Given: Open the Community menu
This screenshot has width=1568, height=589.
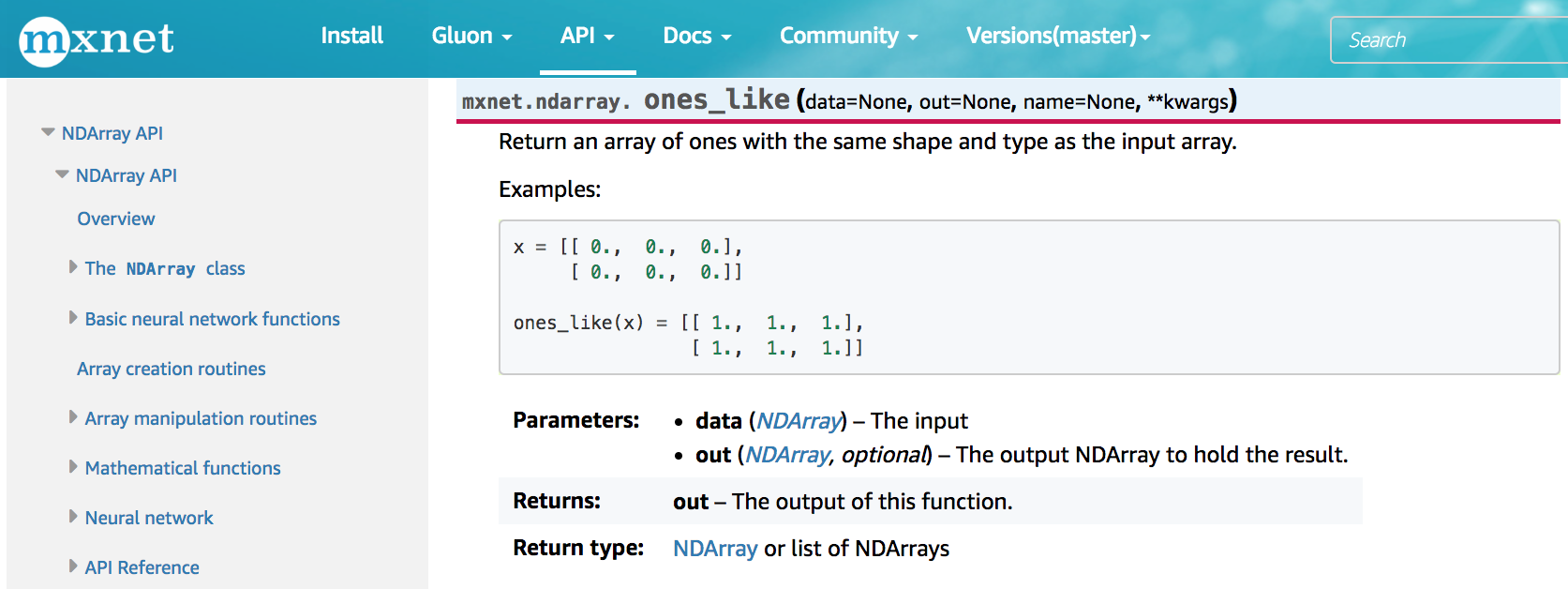Looking at the screenshot, I should coord(847,36).
